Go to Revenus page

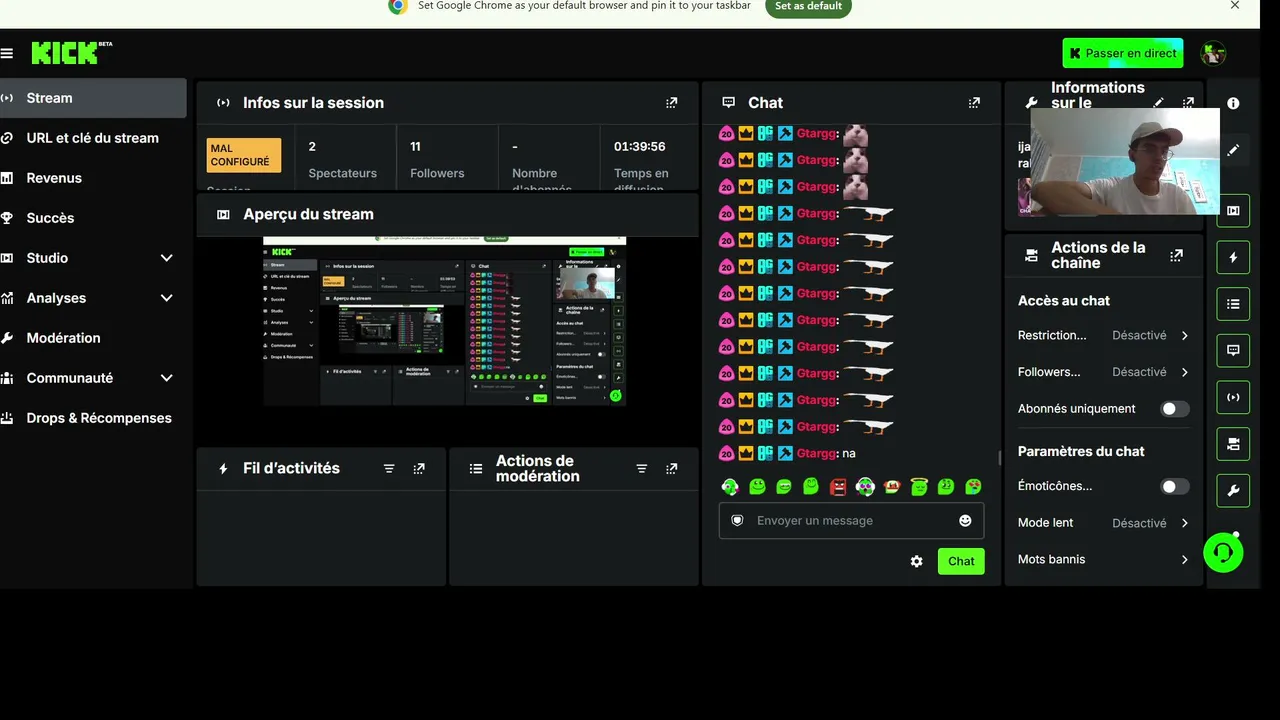tap(93, 178)
